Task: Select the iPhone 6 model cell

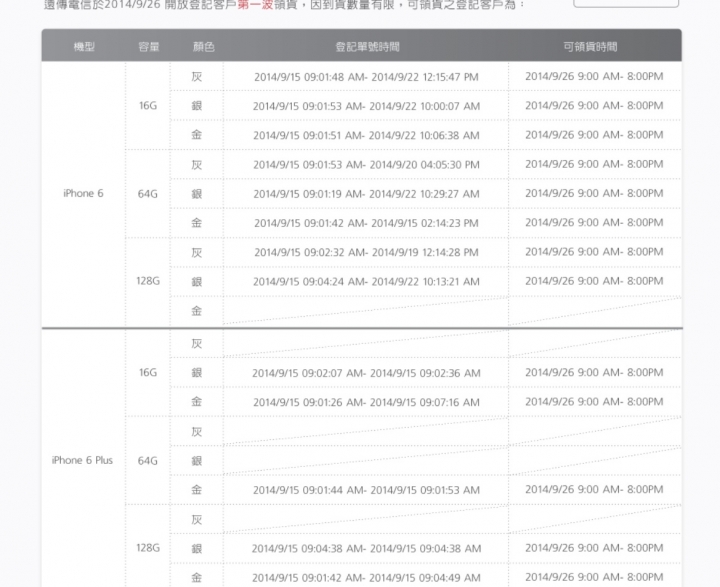Action: 83,193
